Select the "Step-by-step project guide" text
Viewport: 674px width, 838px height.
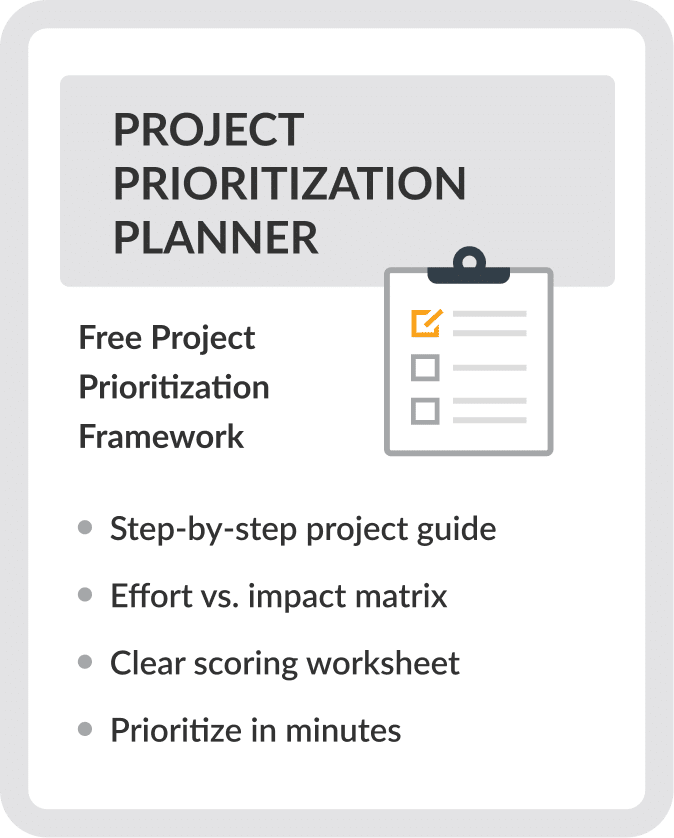tap(303, 528)
